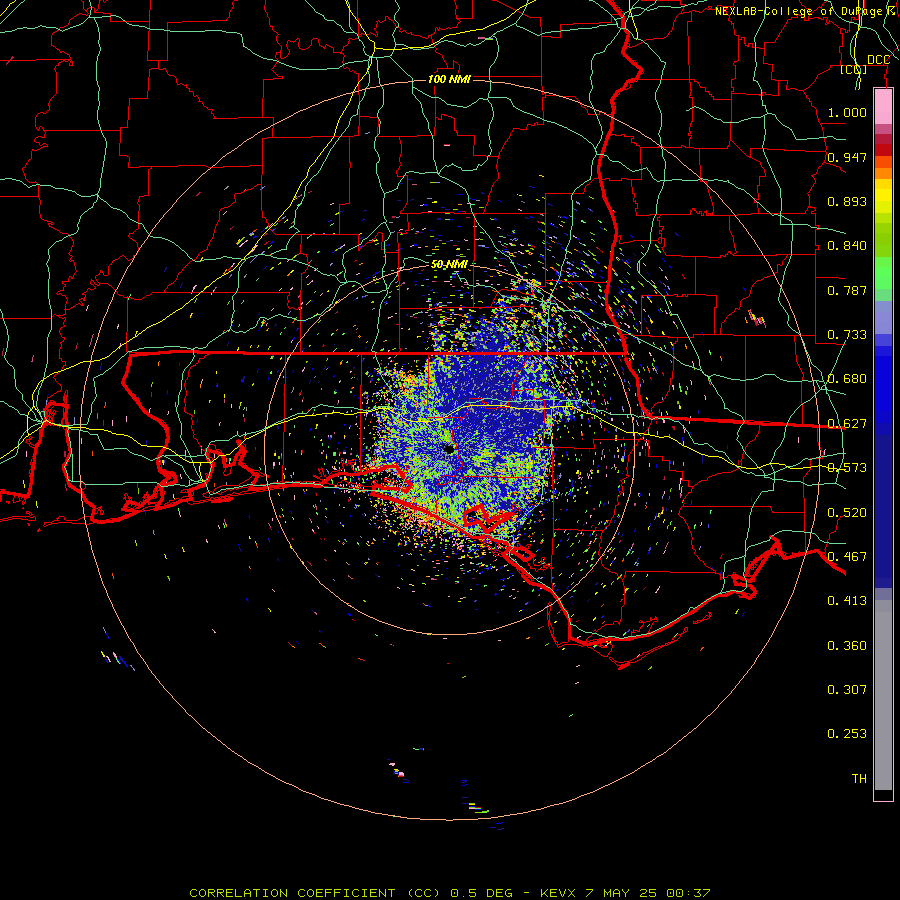
Task: Click the TH threshold label on the scale
Action: (x=859, y=779)
